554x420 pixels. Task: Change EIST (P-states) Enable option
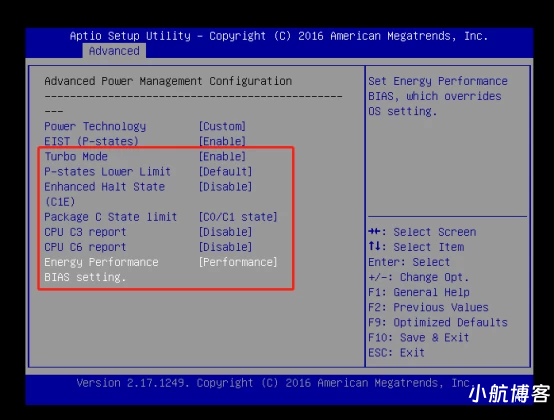222,141
